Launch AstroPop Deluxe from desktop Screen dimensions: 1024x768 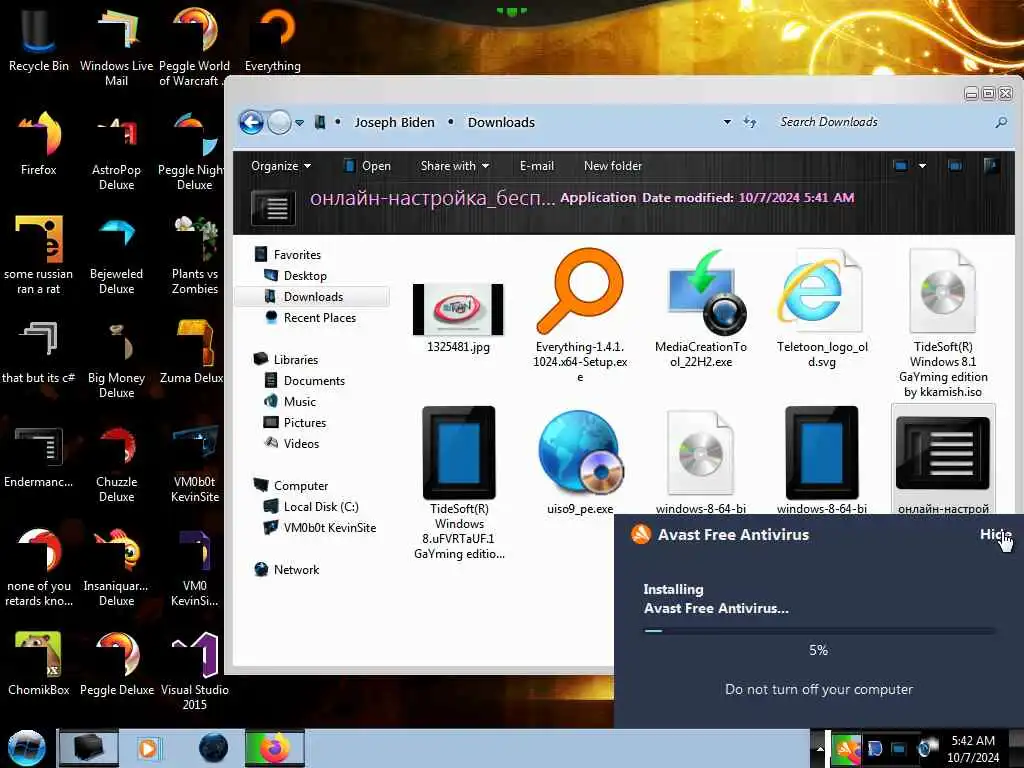[116, 151]
